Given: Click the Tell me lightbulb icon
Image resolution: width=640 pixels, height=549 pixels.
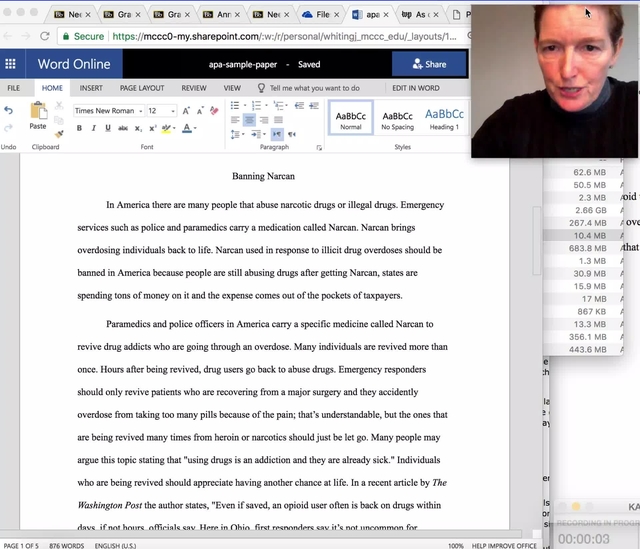Looking at the screenshot, I should point(261,88).
